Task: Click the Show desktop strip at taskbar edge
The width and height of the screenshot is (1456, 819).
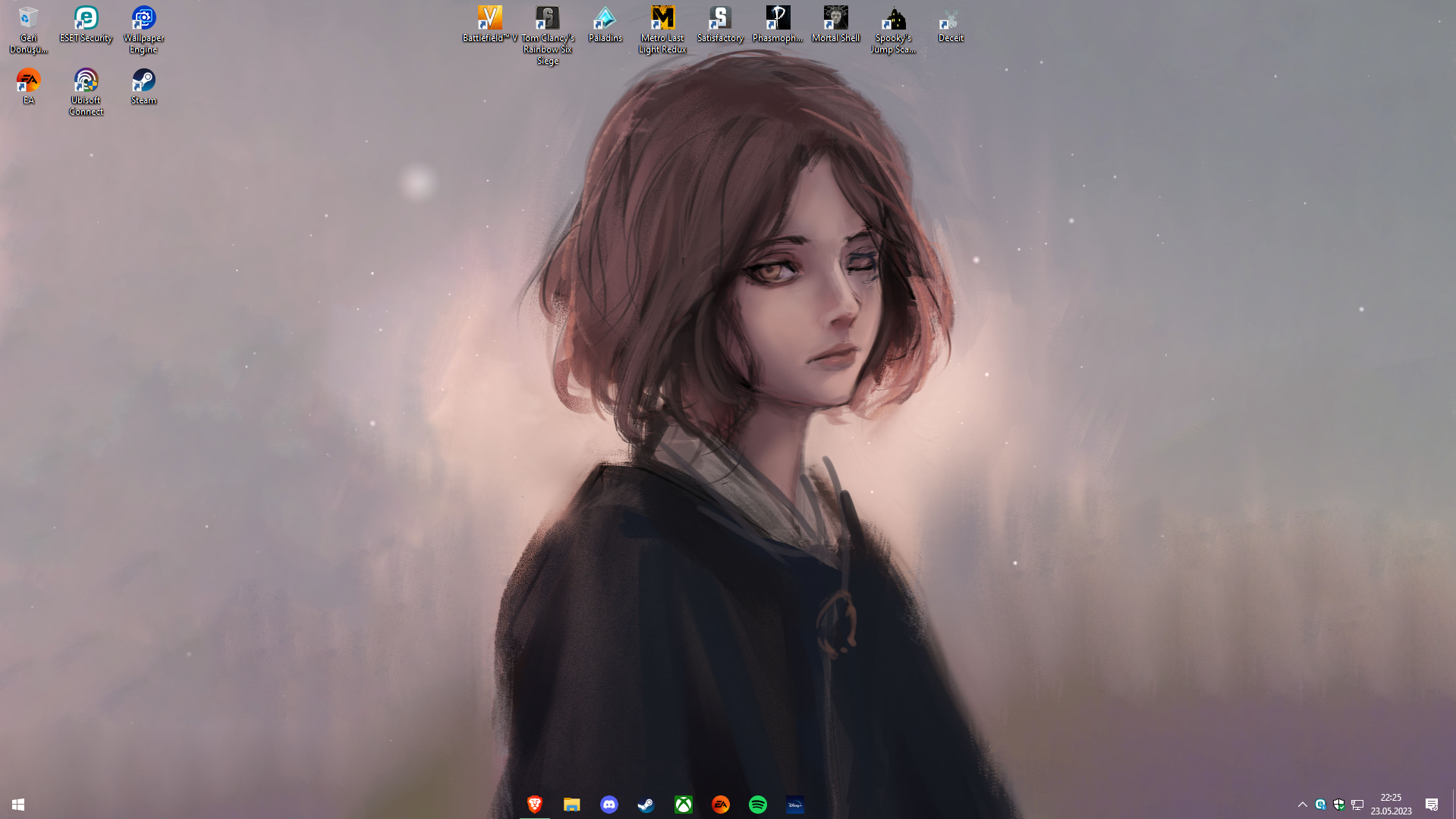Action: (x=1453, y=805)
